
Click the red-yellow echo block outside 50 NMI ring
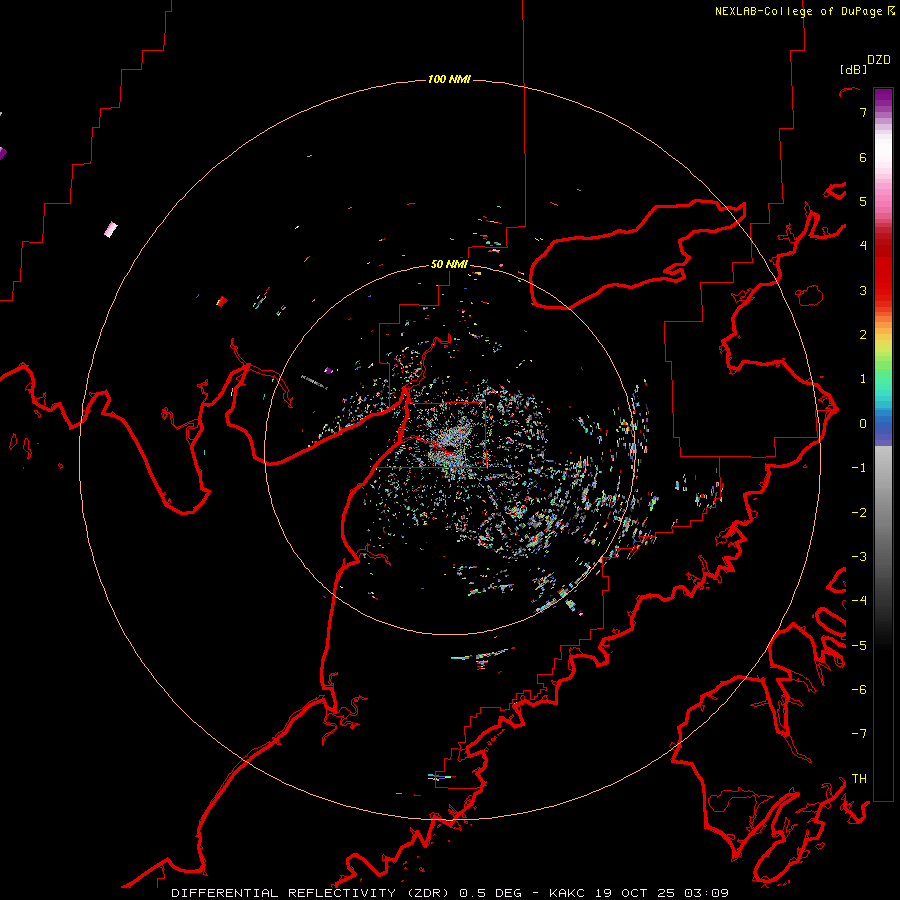[x=222, y=301]
